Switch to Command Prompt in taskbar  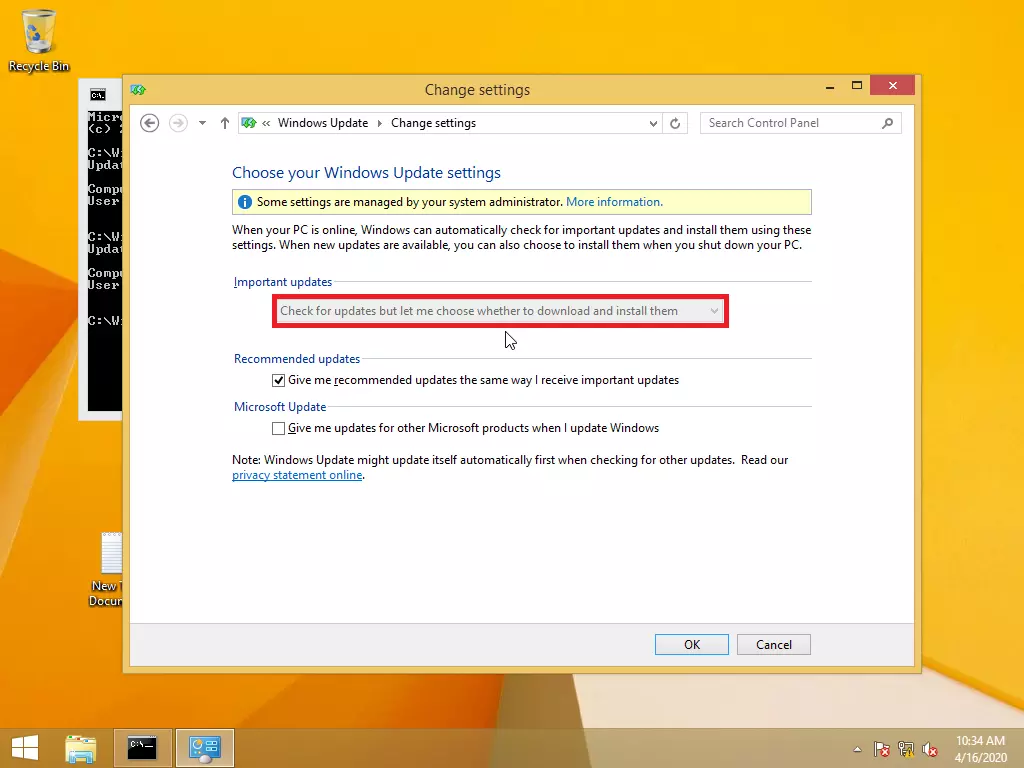pyautogui.click(x=142, y=748)
